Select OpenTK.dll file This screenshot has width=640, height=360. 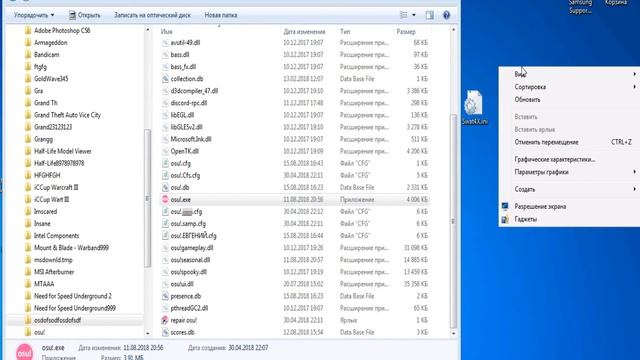[184, 151]
